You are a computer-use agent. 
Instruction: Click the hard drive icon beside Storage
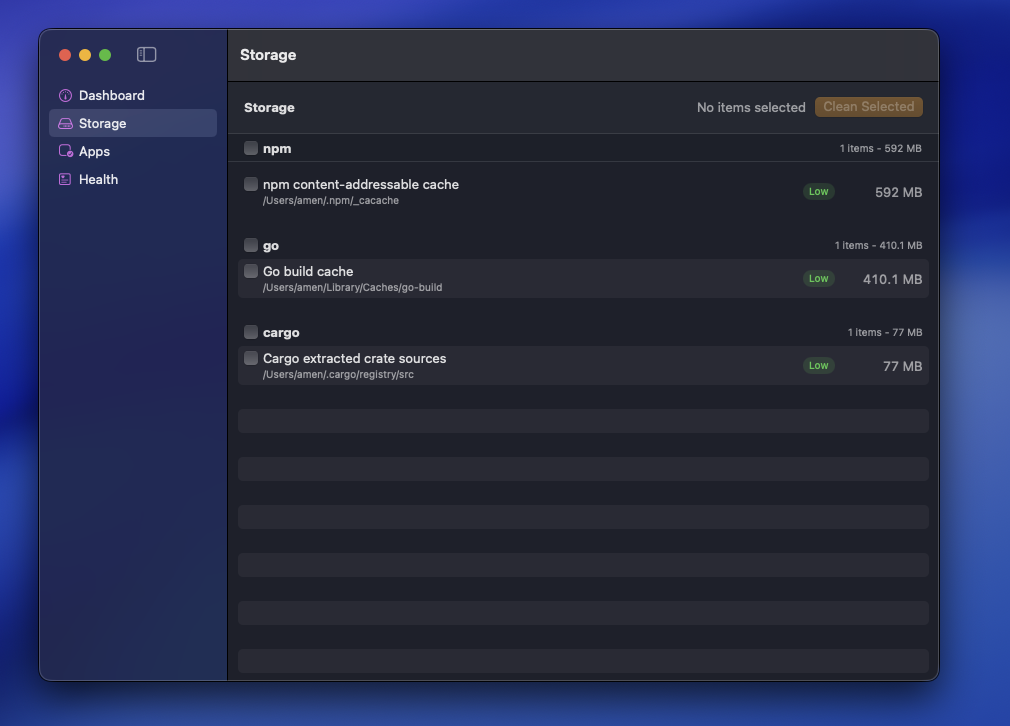pyautogui.click(x=65, y=123)
